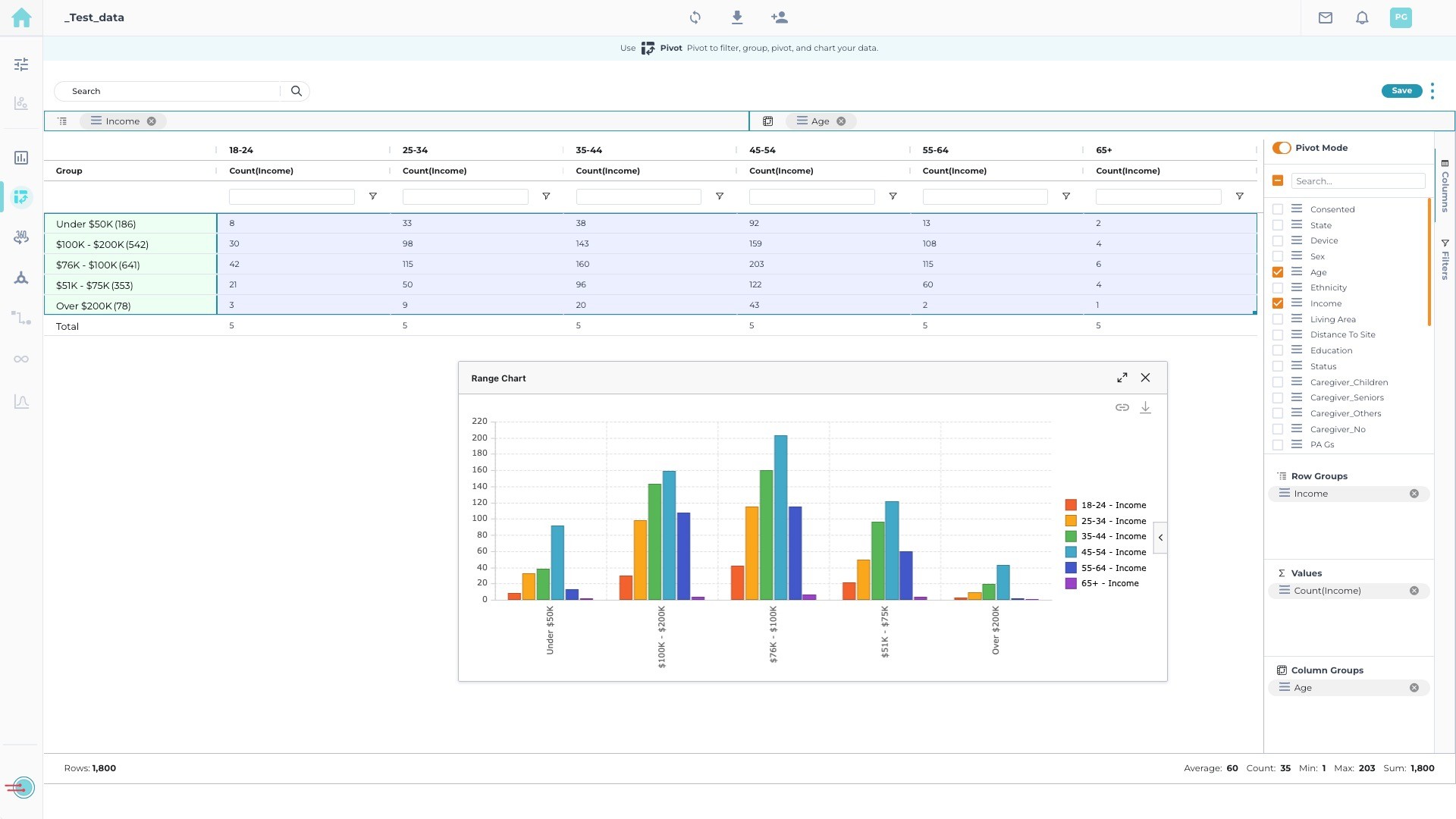Click the download icon in top toolbar
The height and width of the screenshot is (819, 1456).
736,17
